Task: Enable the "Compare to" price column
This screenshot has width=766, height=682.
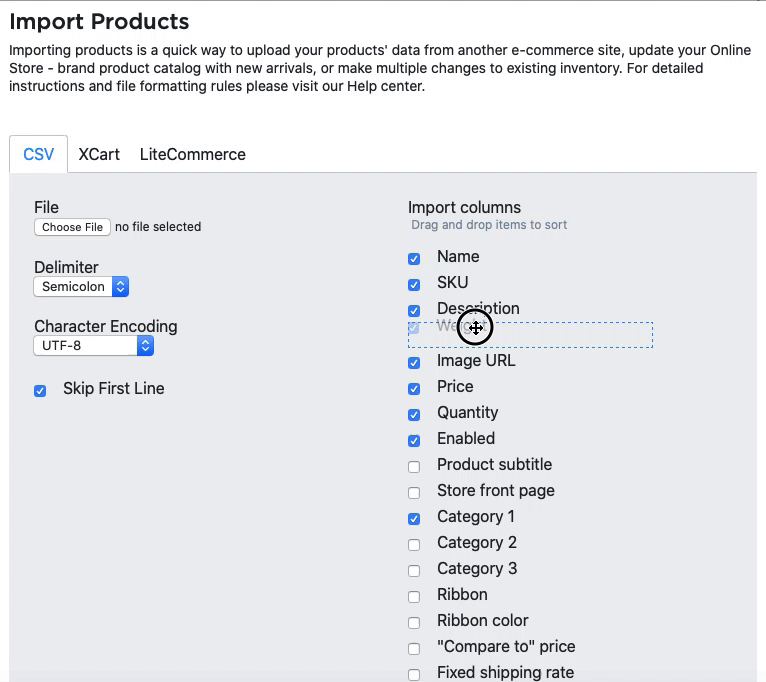Action: 414,649
